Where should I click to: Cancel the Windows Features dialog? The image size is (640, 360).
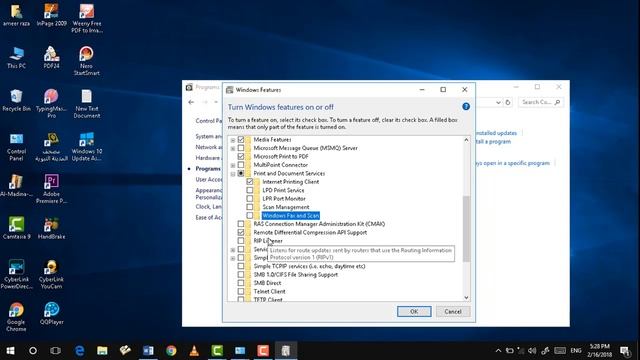point(453,311)
